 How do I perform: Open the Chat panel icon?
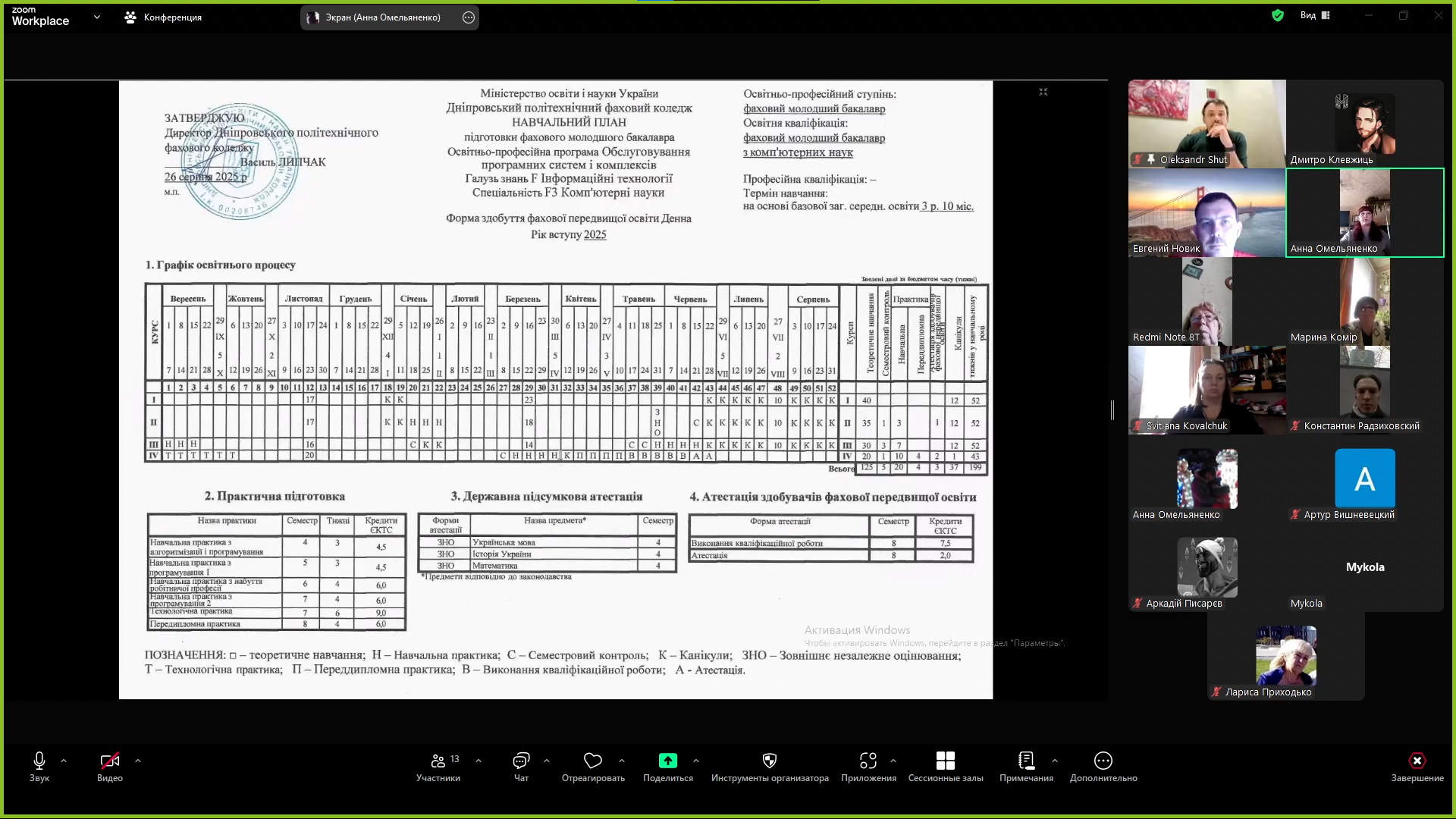point(521,761)
